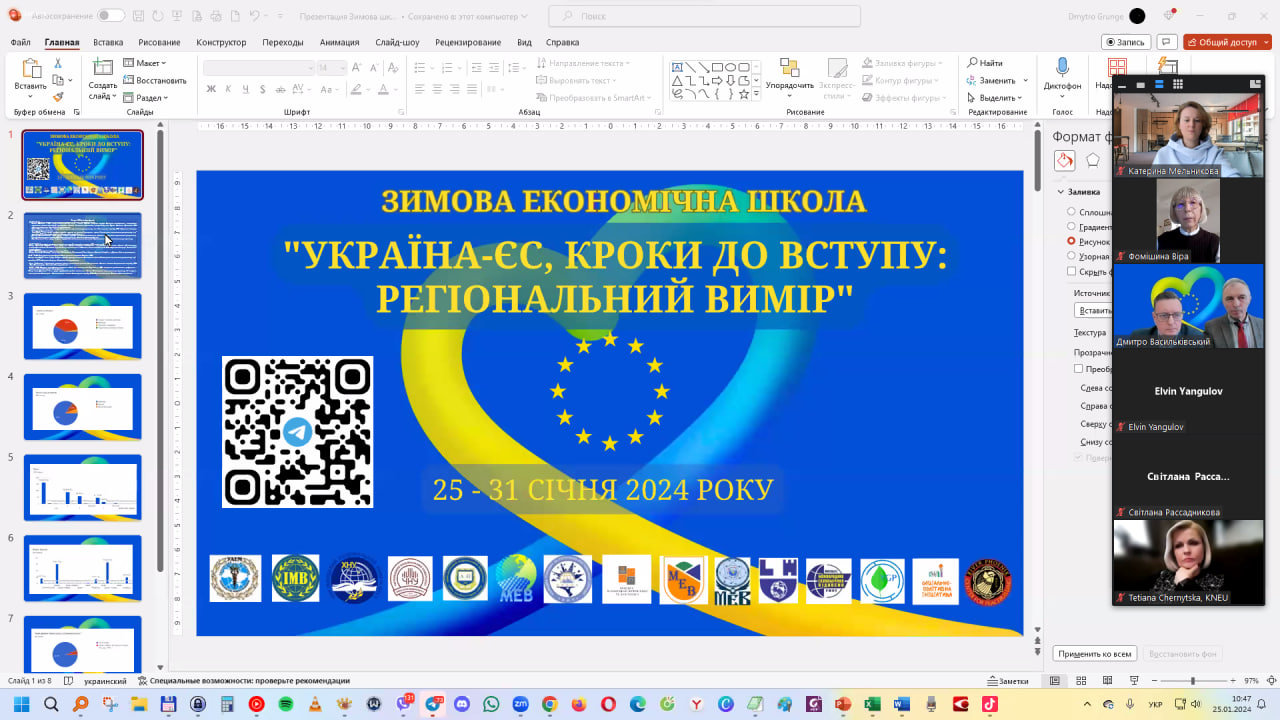Click the Italic (К) button
This screenshot has width=1280, height=720.
pyautogui.click(x=228, y=89)
